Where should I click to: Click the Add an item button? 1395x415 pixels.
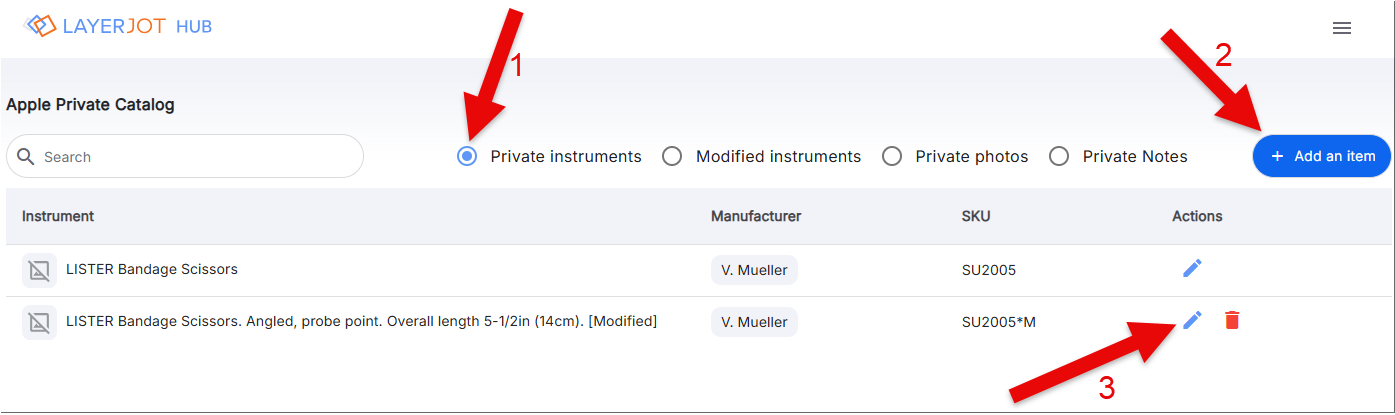tap(1322, 156)
